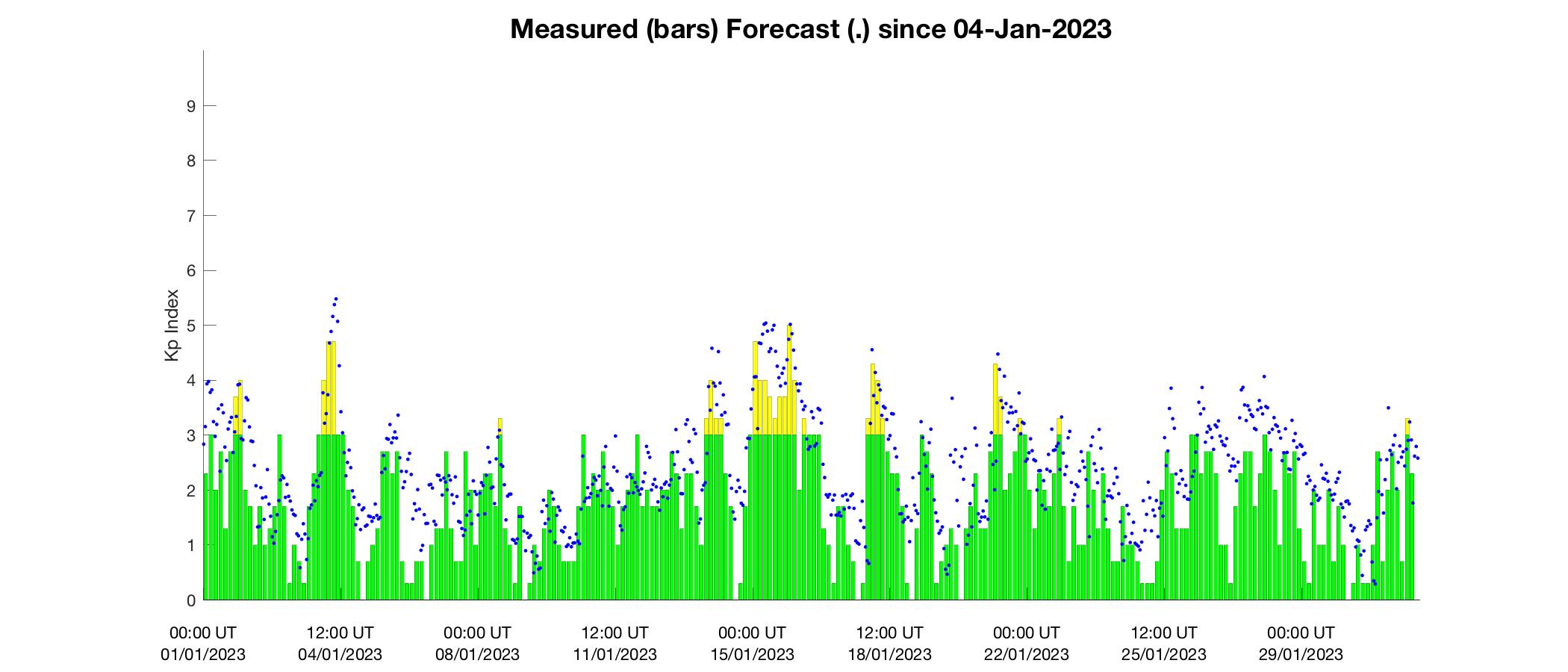Click the x-axis date label 11/01/2023

(x=615, y=655)
